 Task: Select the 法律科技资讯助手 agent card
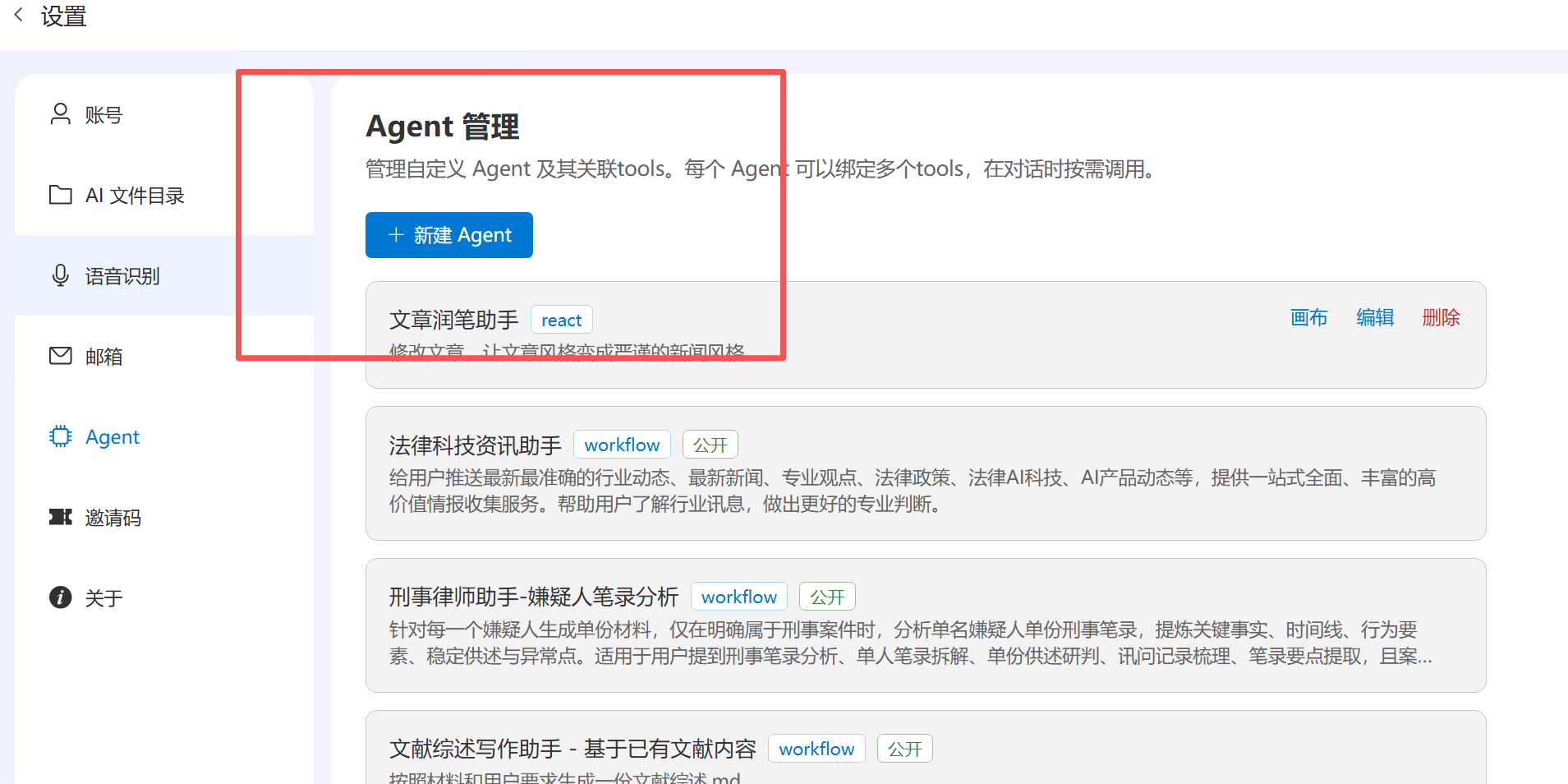[x=925, y=473]
